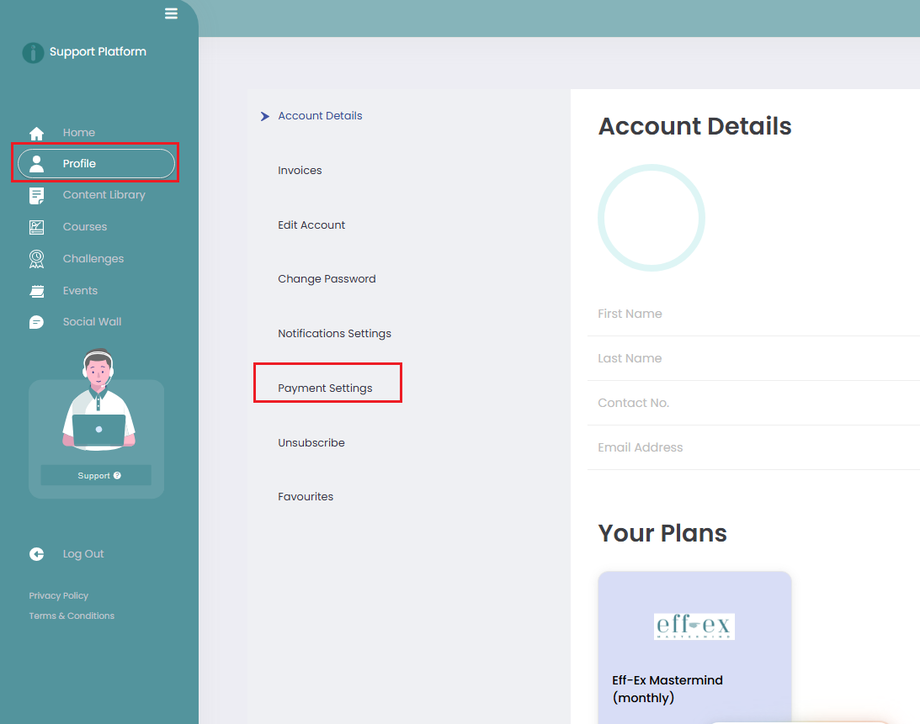Open the Terms & Conditions link

tap(72, 615)
